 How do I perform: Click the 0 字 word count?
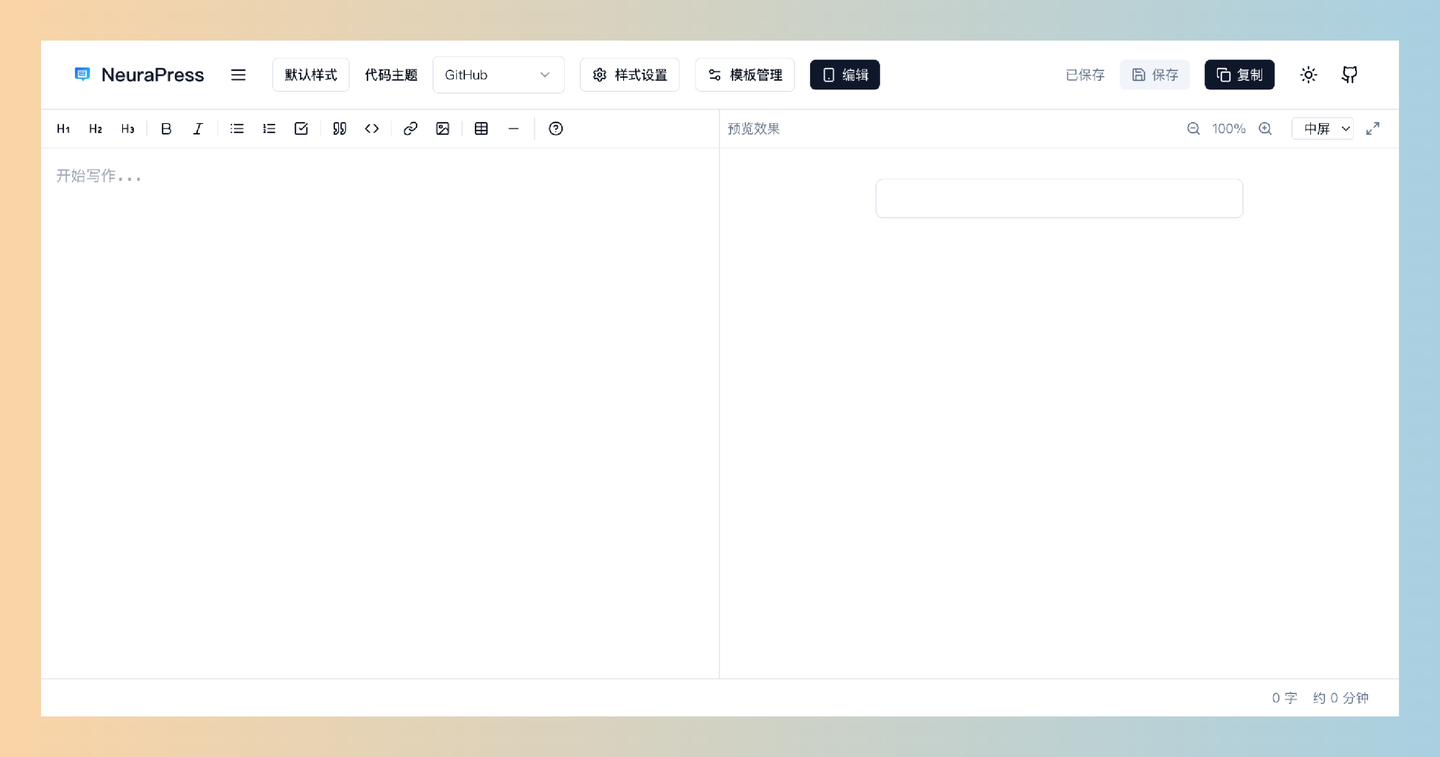click(x=1285, y=698)
